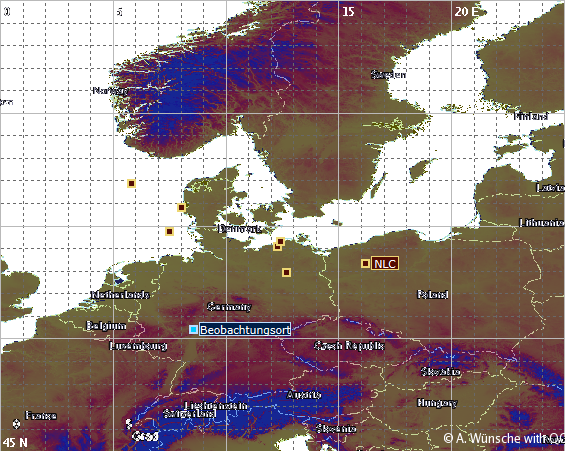
Task: Select the Poland country label
Action: tap(433, 294)
